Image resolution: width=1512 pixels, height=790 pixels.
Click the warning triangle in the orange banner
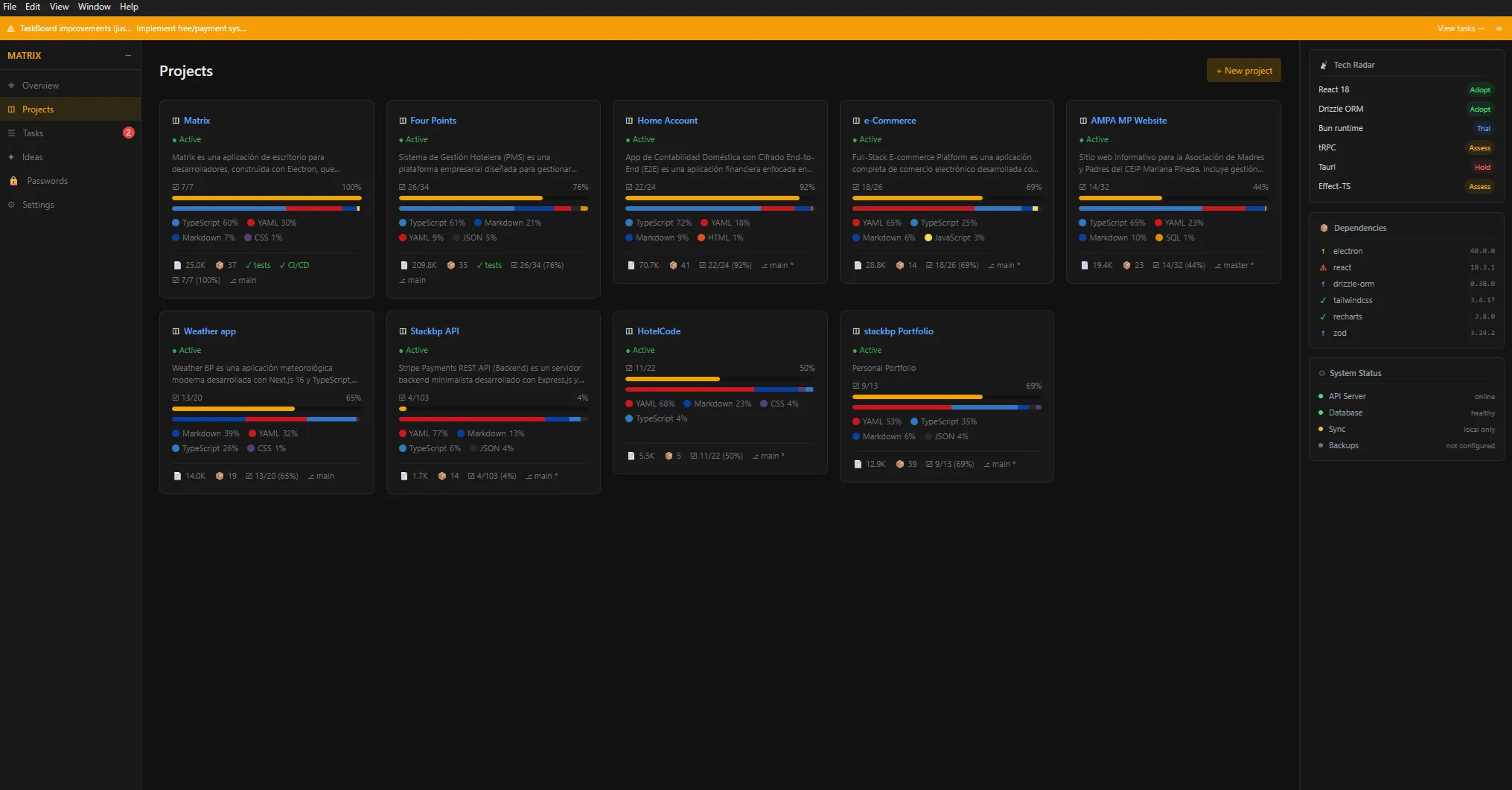tap(10, 29)
